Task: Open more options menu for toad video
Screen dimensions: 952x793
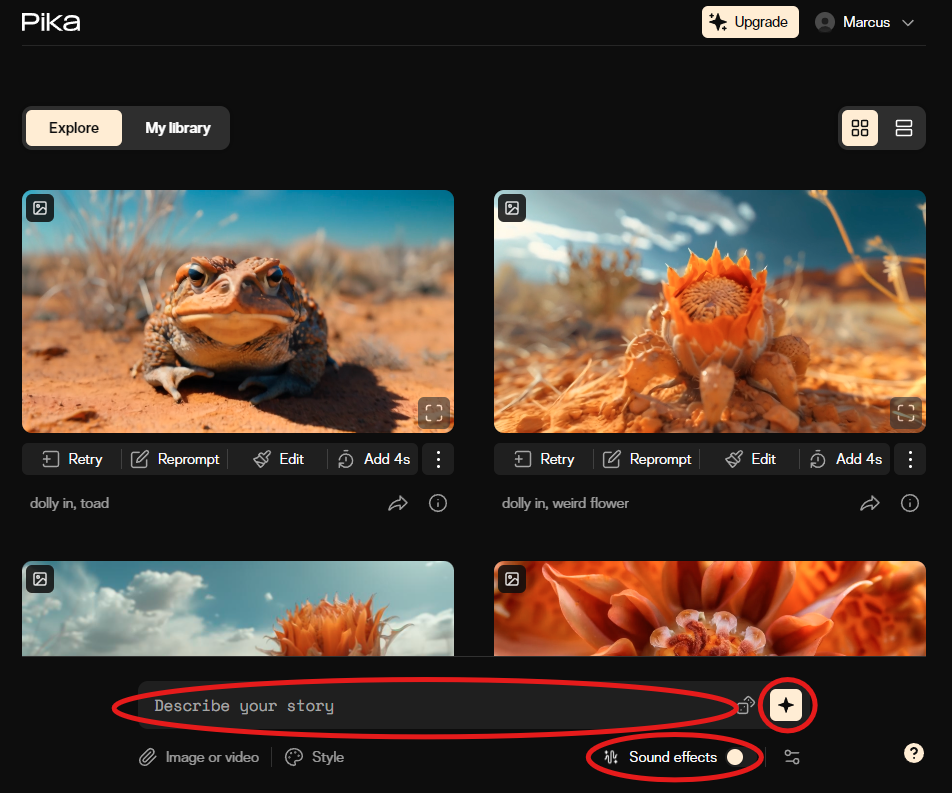Action: [438, 460]
